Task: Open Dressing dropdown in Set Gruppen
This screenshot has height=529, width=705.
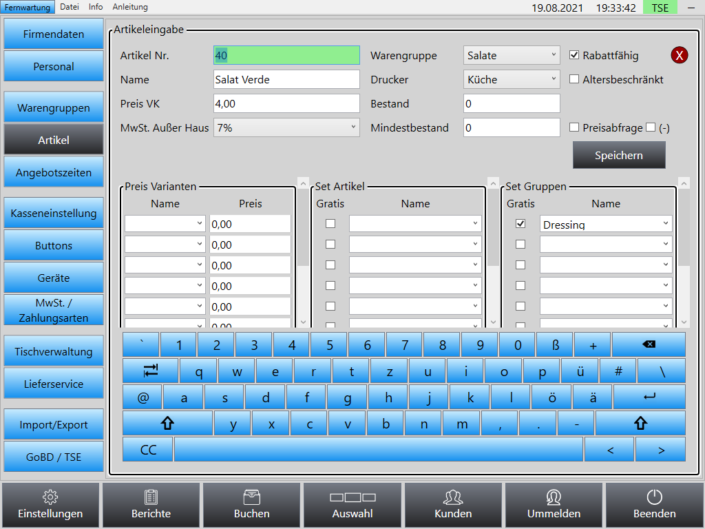Action: pyautogui.click(x=606, y=224)
